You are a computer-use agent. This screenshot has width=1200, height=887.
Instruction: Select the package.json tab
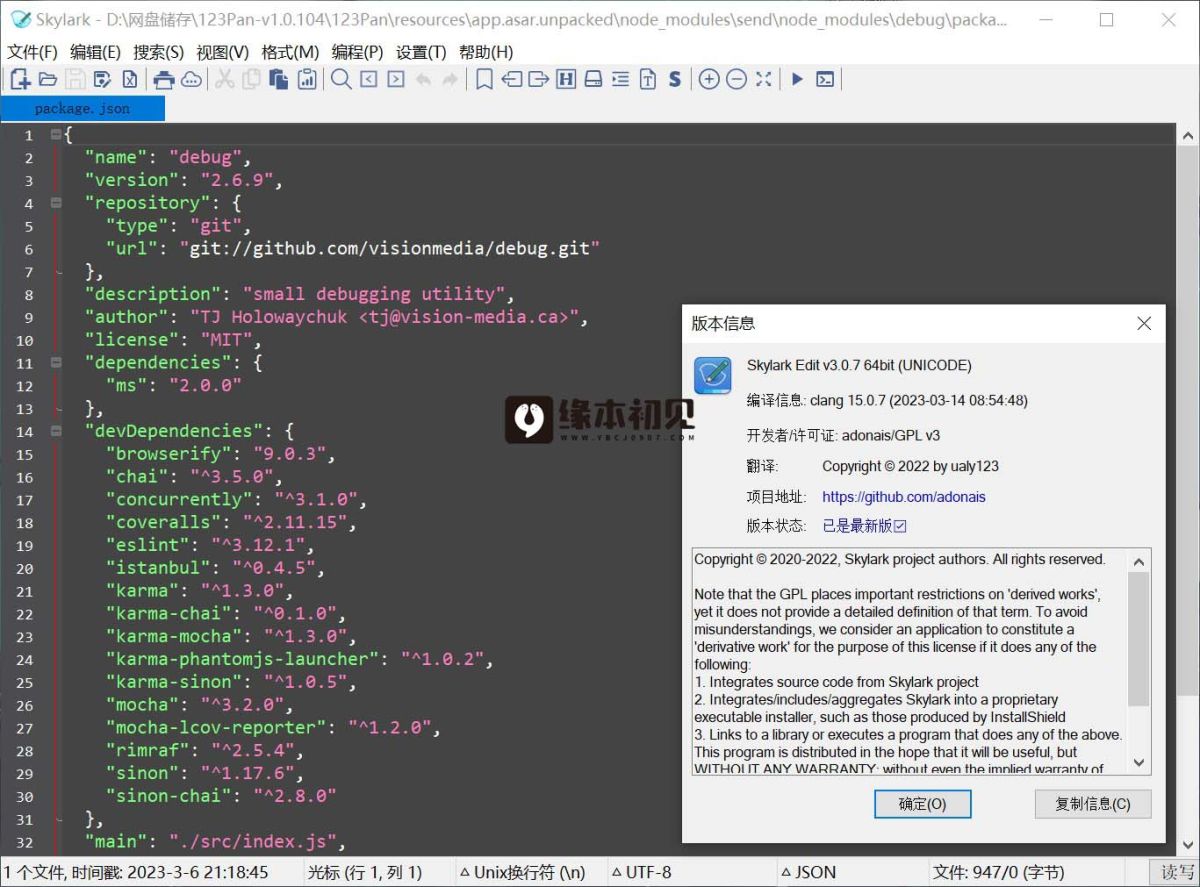tap(82, 108)
